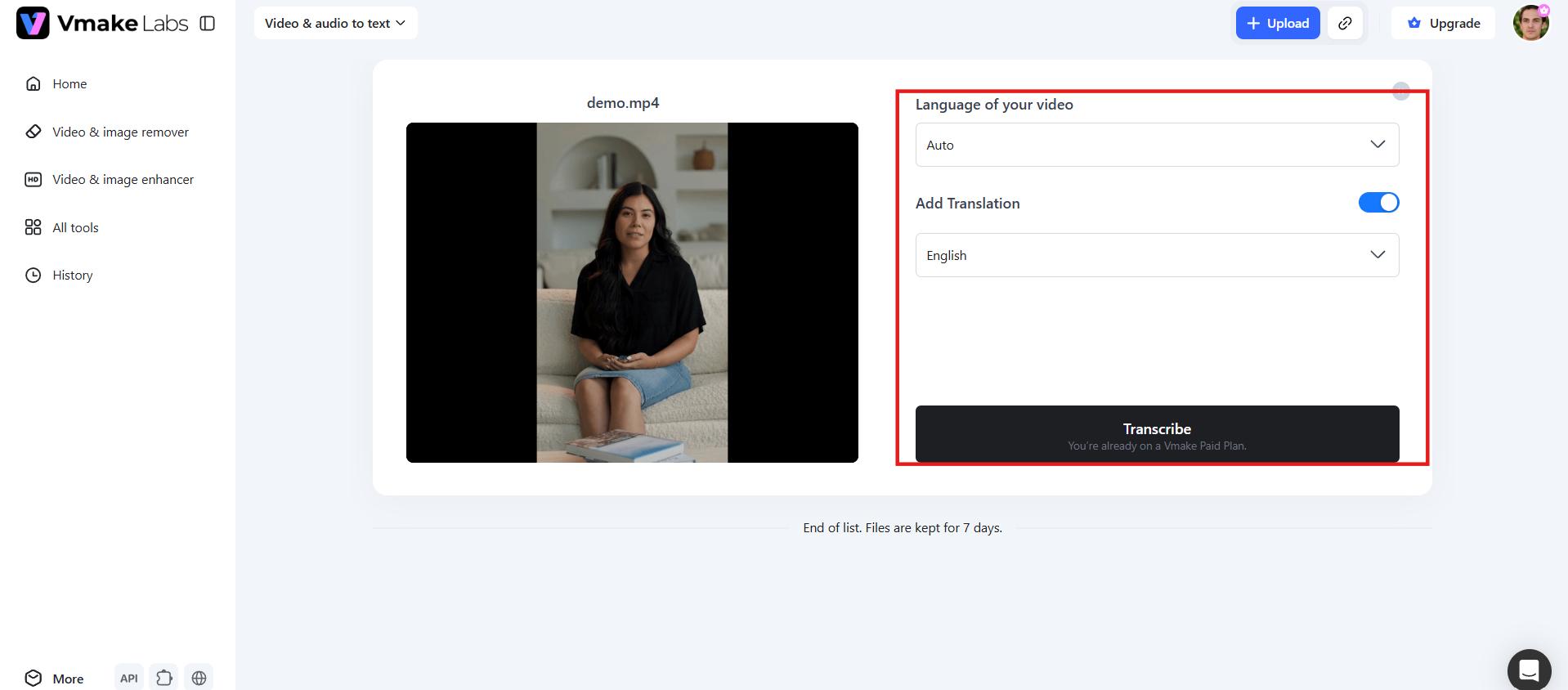Image resolution: width=1568 pixels, height=690 pixels.
Task: Click the Upgrade button
Action: [1444, 23]
